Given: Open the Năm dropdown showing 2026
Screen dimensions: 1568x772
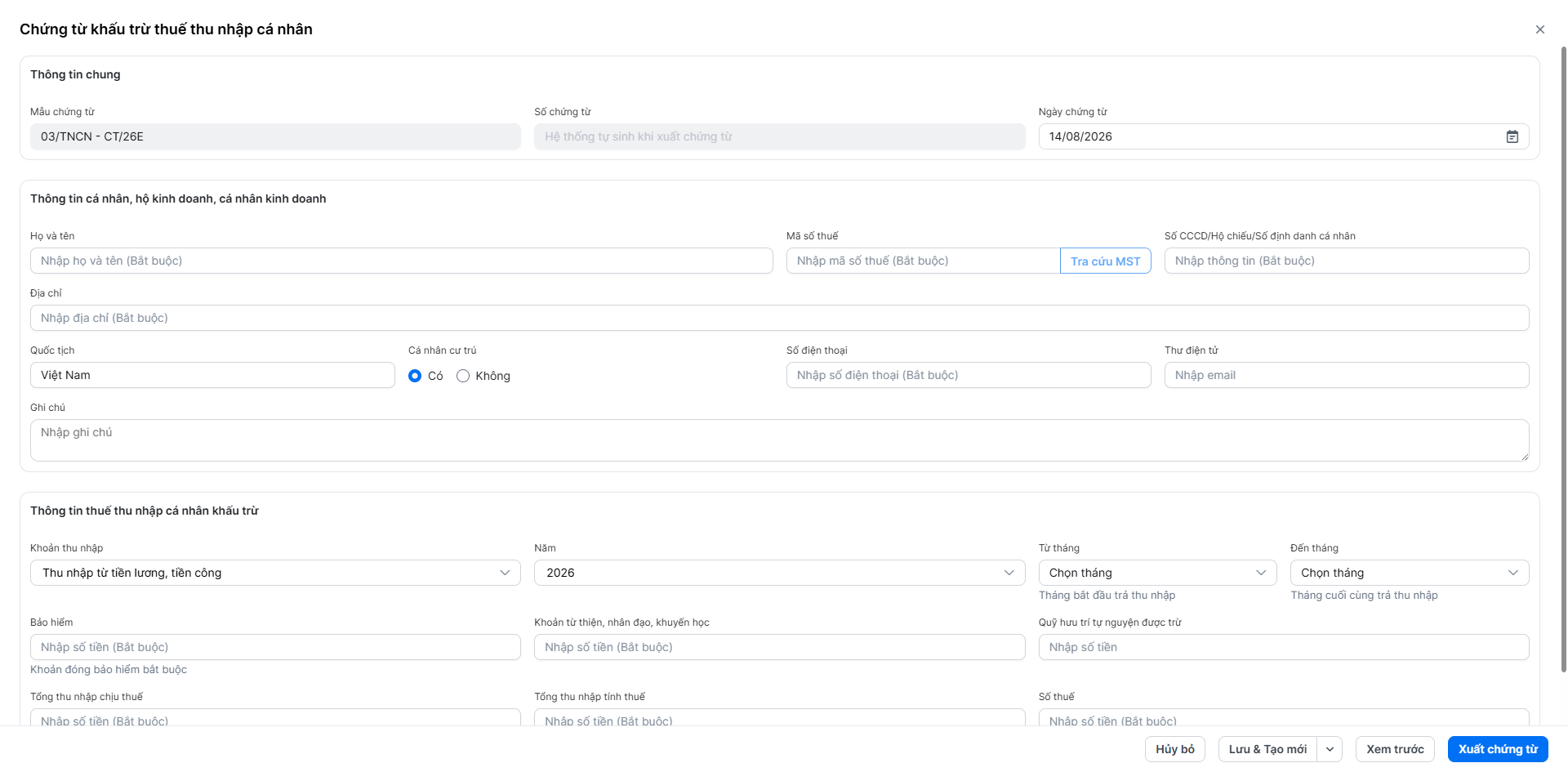Looking at the screenshot, I should coord(780,573).
